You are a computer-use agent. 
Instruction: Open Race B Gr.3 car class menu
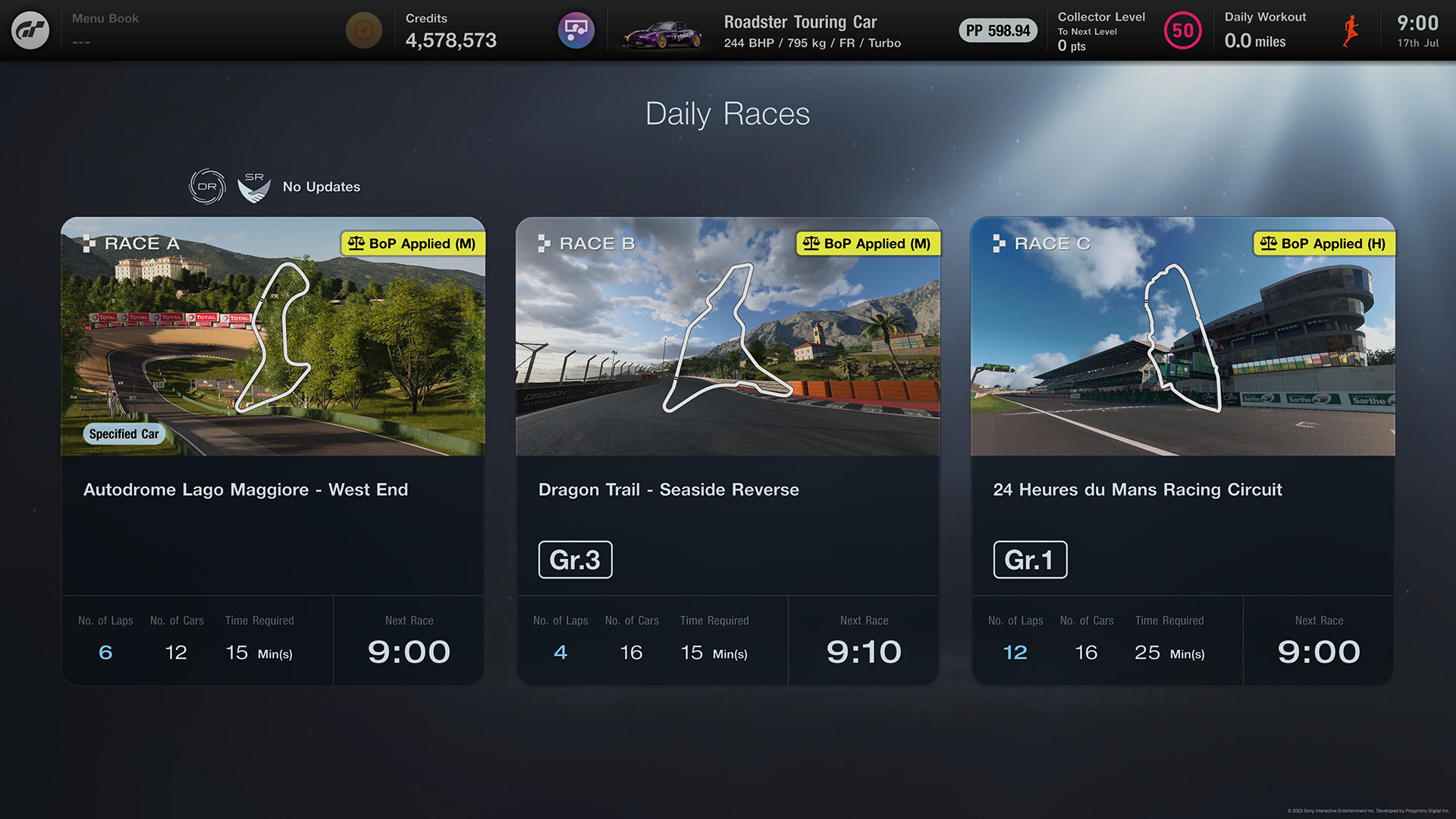point(574,559)
